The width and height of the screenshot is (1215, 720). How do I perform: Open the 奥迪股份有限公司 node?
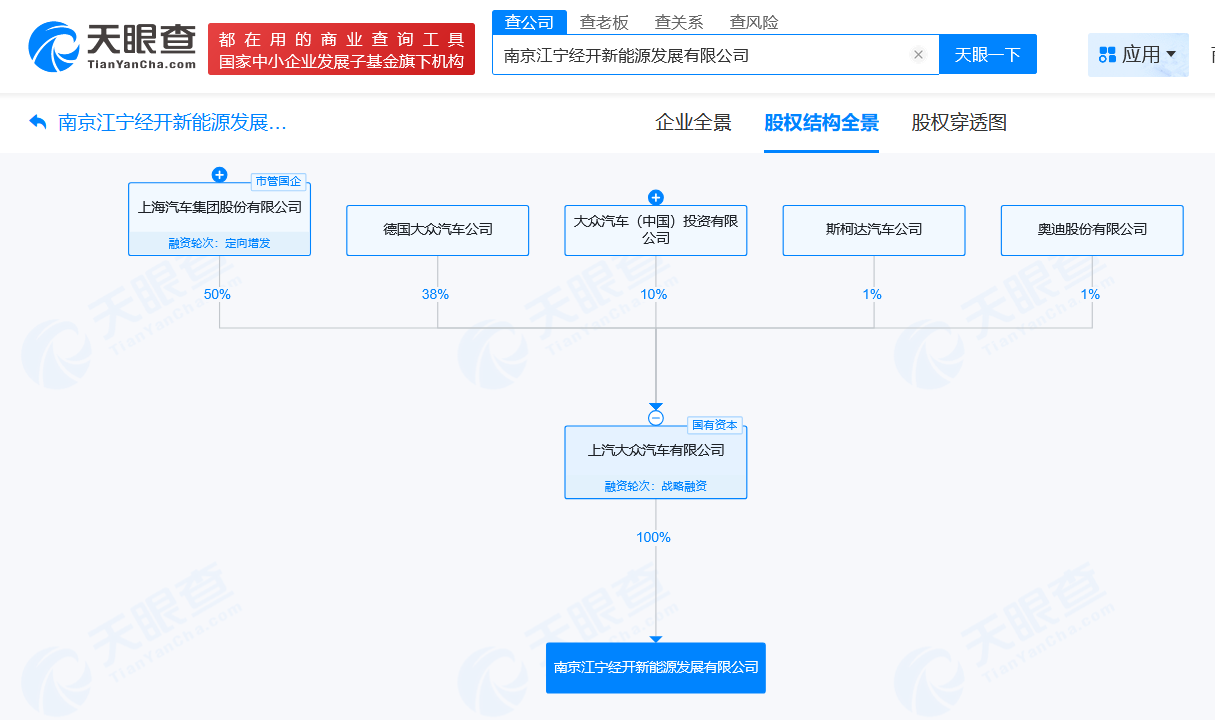coord(1092,230)
